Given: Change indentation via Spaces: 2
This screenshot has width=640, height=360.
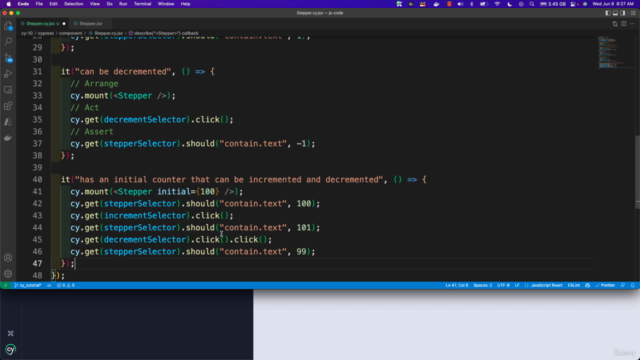Looking at the screenshot, I should tap(482, 285).
